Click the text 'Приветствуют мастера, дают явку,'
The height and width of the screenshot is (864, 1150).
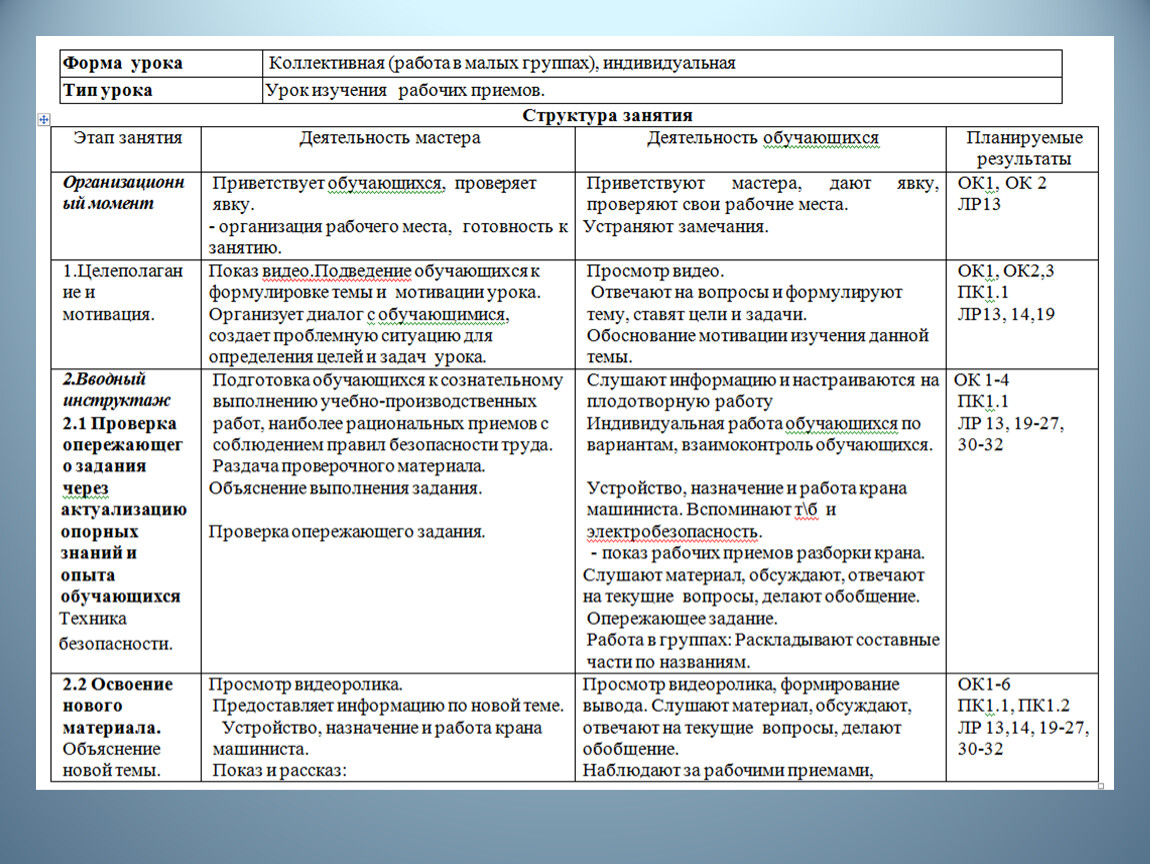point(762,183)
